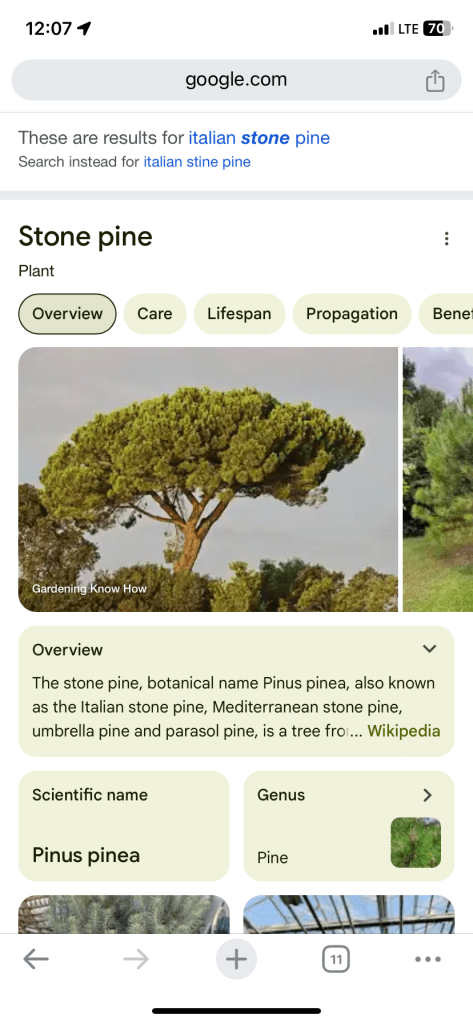The image size is (473, 1023).
Task: Switch to the Lifespan chip
Action: [x=239, y=314]
